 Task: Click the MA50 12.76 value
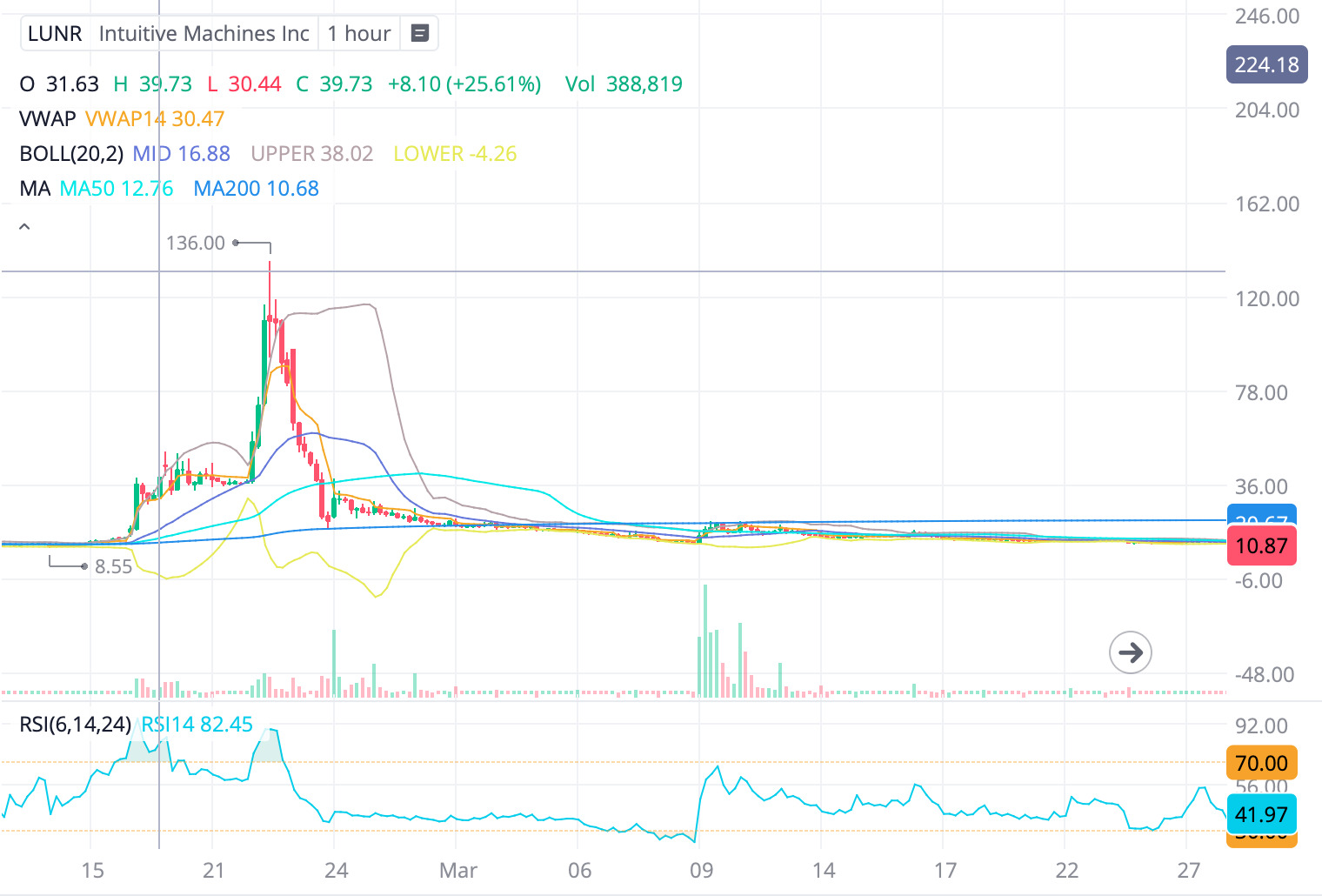coord(117,188)
